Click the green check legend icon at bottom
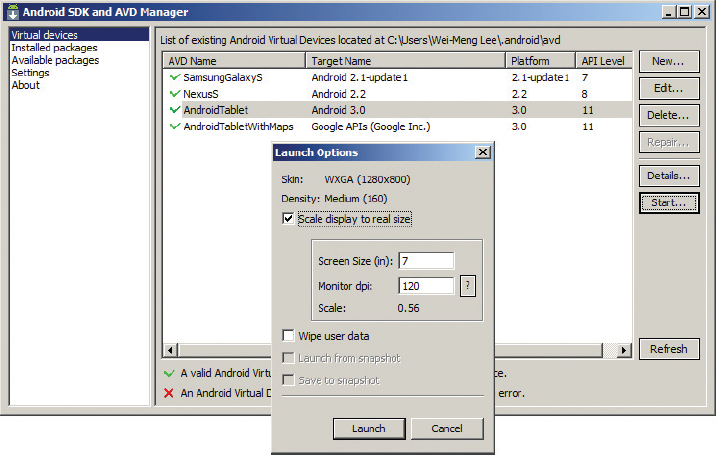Image resolution: width=716 pixels, height=455 pixels. (x=169, y=373)
